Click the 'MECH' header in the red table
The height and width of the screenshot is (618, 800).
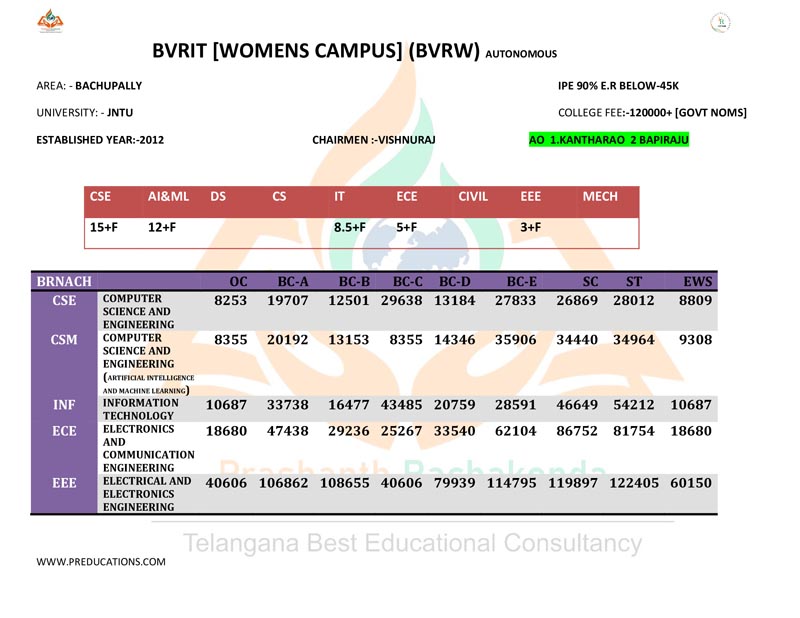600,196
